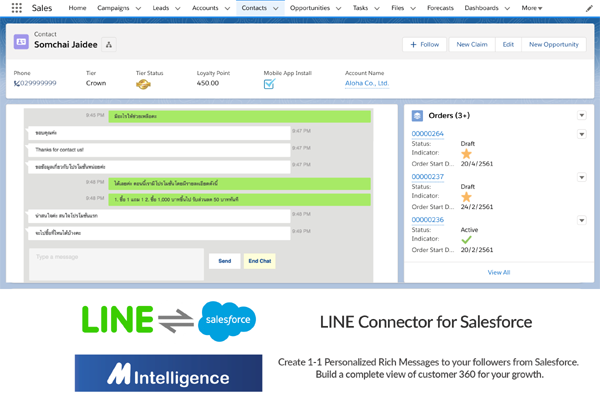This screenshot has height=398, width=600.
Task: Expand the Orders list actions dropdown
Action: (x=582, y=115)
